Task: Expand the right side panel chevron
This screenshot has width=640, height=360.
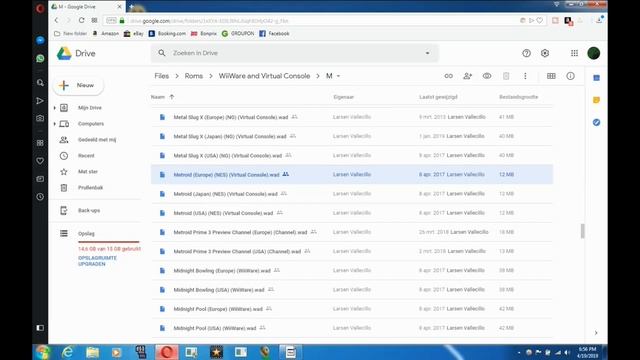Action: pos(596,333)
